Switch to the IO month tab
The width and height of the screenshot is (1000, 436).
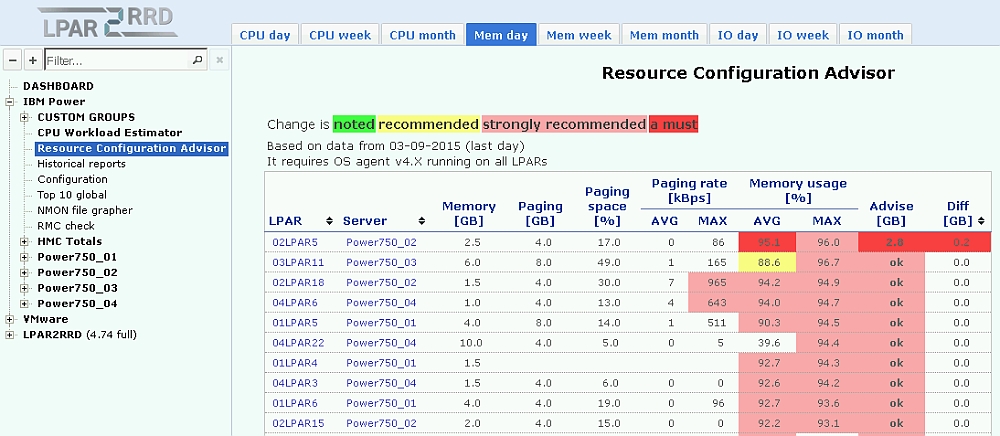click(875, 34)
